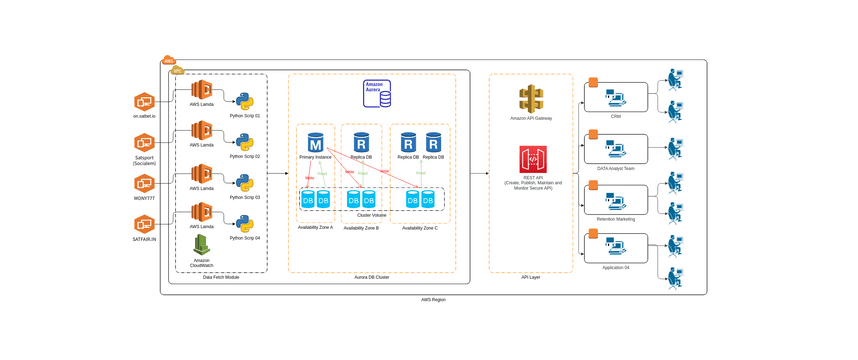Click the 'DATA Analyst Team' text label
The height and width of the screenshot is (360, 858).
coord(616,169)
